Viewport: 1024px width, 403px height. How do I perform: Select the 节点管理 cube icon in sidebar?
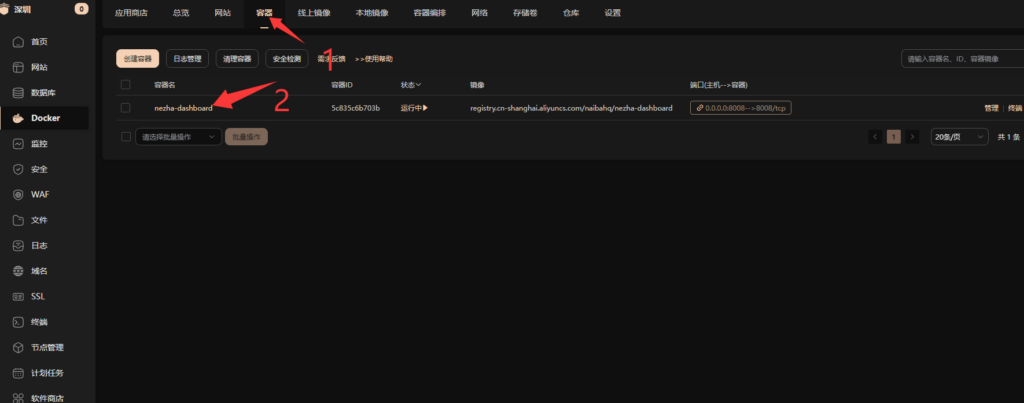point(18,347)
